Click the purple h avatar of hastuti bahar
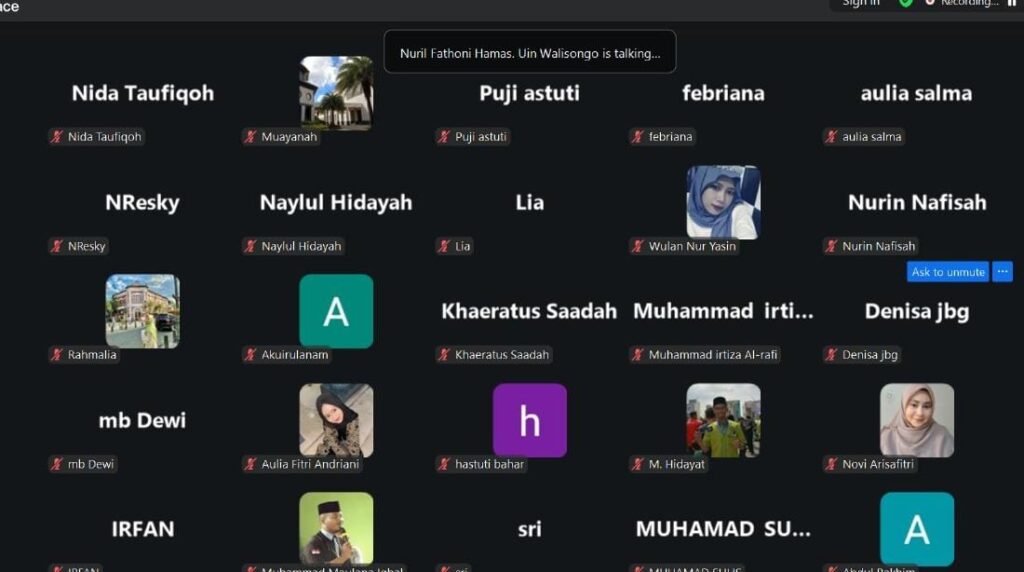The height and width of the screenshot is (572, 1024). pos(530,420)
